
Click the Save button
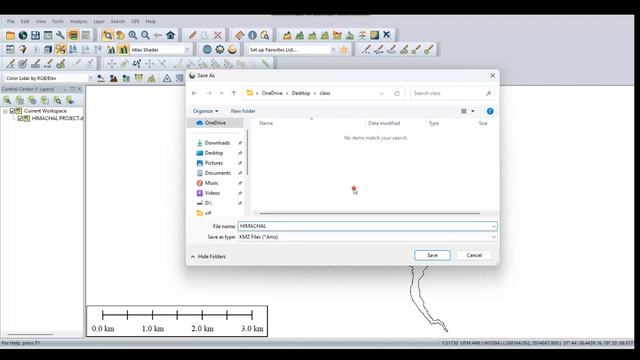[432, 255]
